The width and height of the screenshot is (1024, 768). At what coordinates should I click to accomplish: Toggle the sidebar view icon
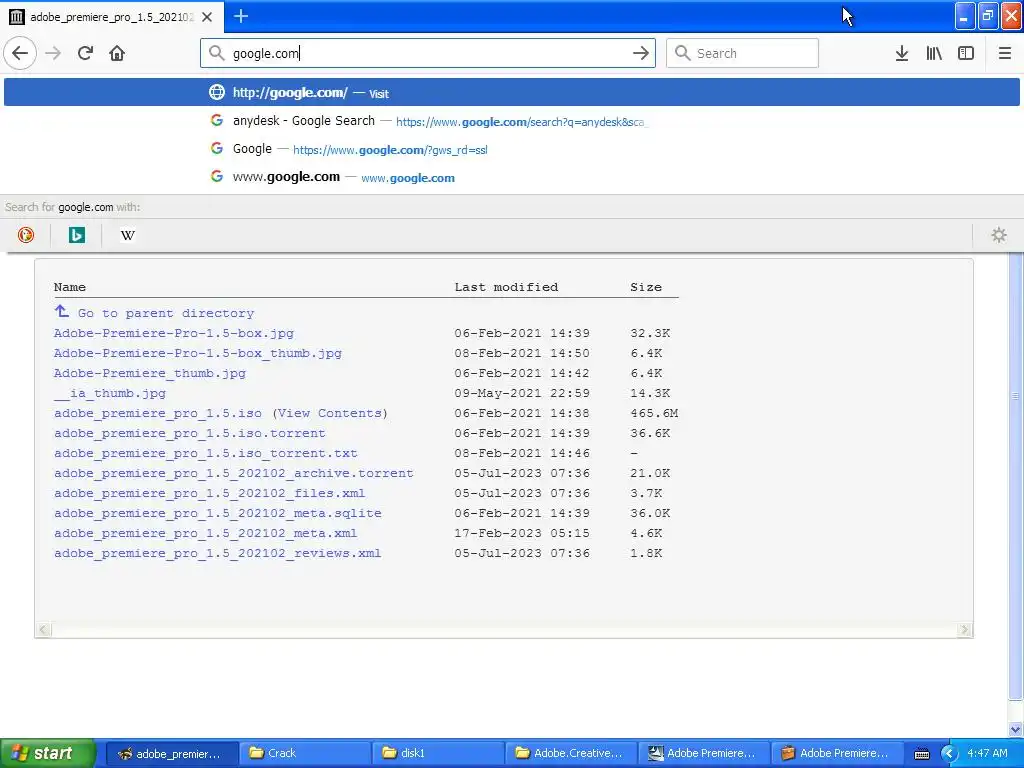click(x=966, y=53)
